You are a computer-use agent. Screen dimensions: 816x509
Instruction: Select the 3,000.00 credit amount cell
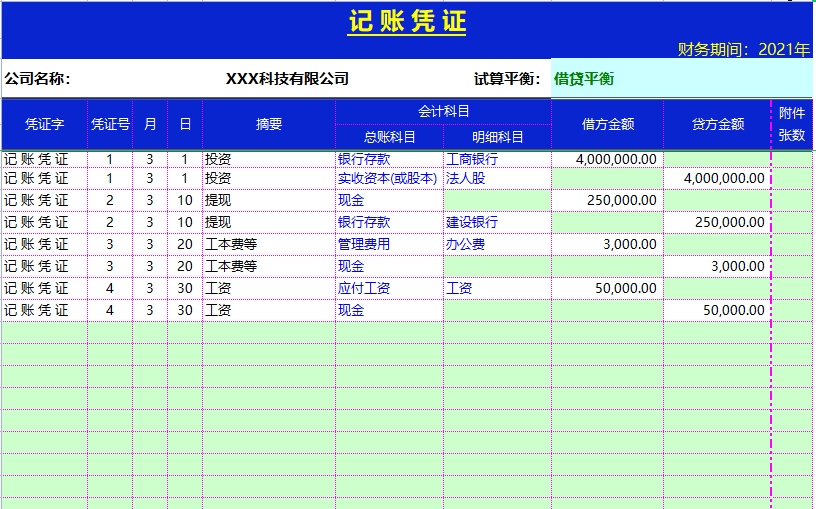(718, 266)
